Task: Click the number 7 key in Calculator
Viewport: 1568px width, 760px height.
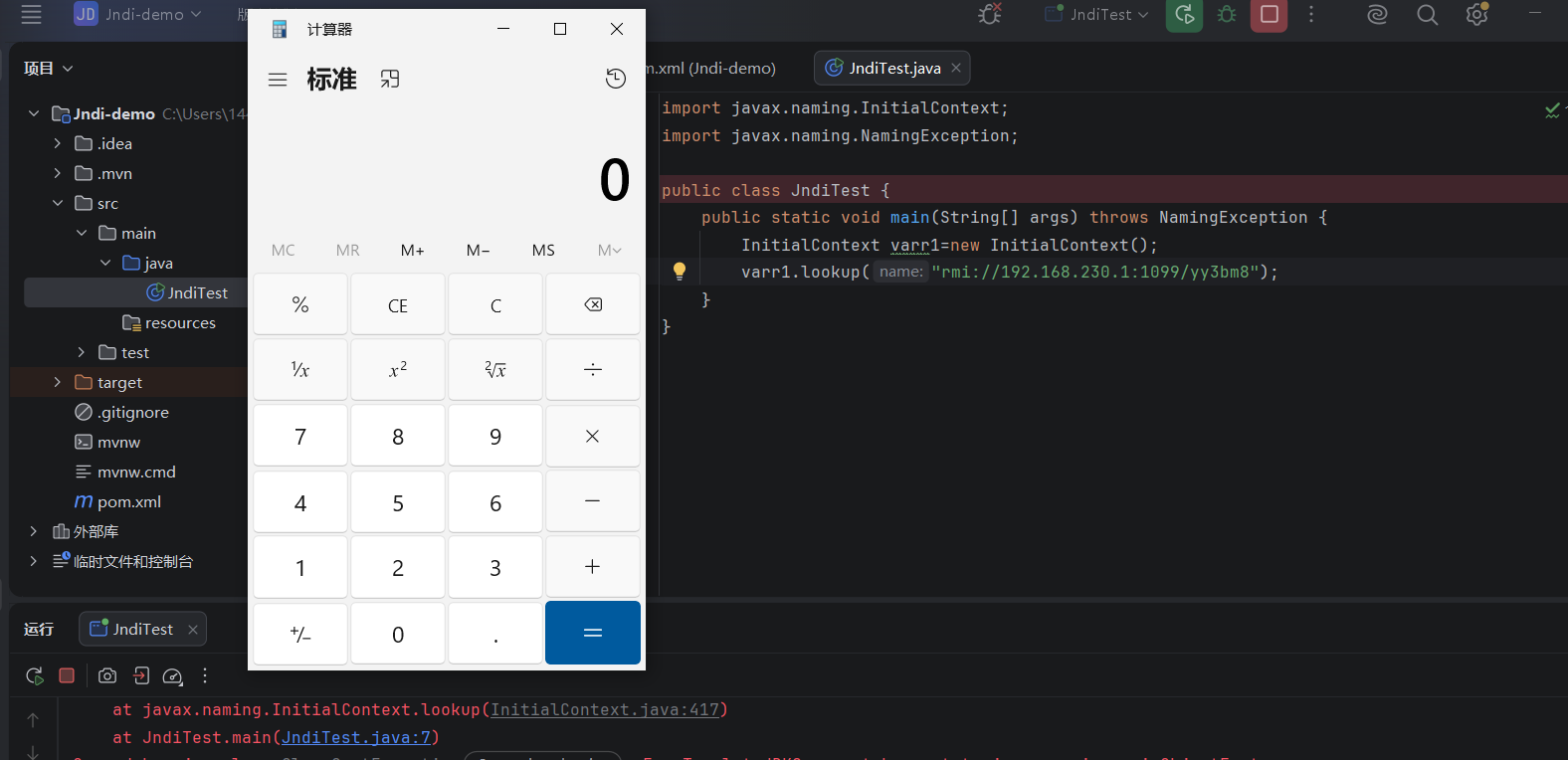Action: pos(300,436)
